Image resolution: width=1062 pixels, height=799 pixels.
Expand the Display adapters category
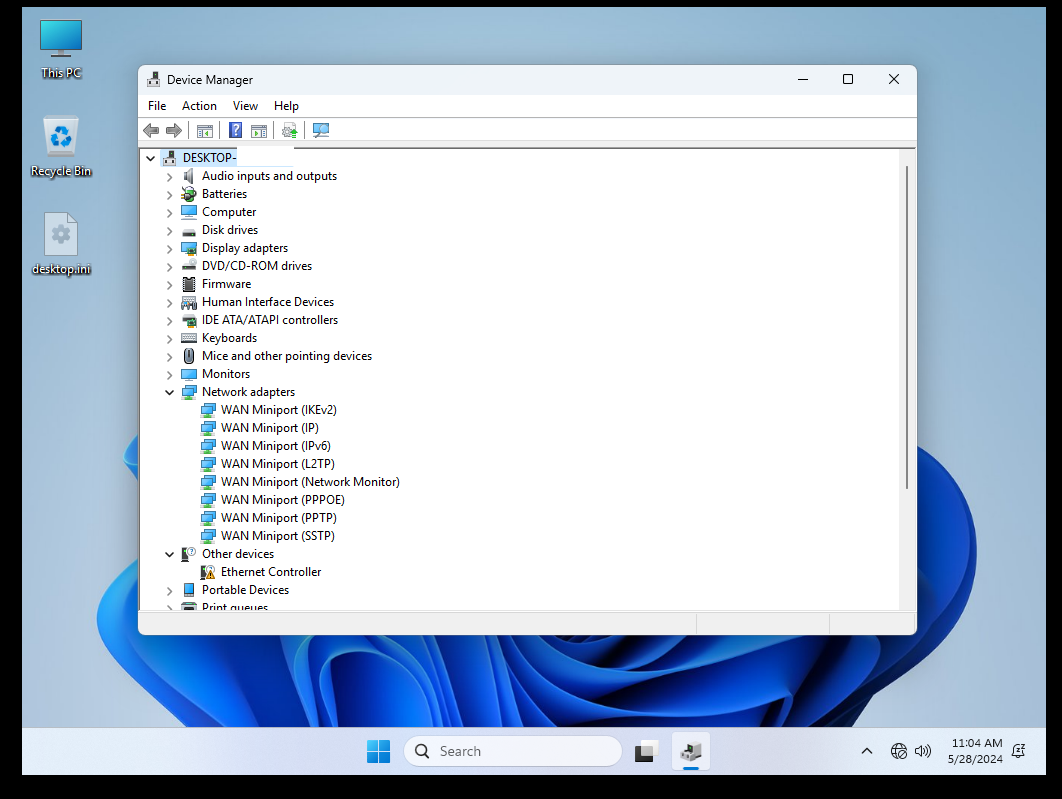(169, 249)
